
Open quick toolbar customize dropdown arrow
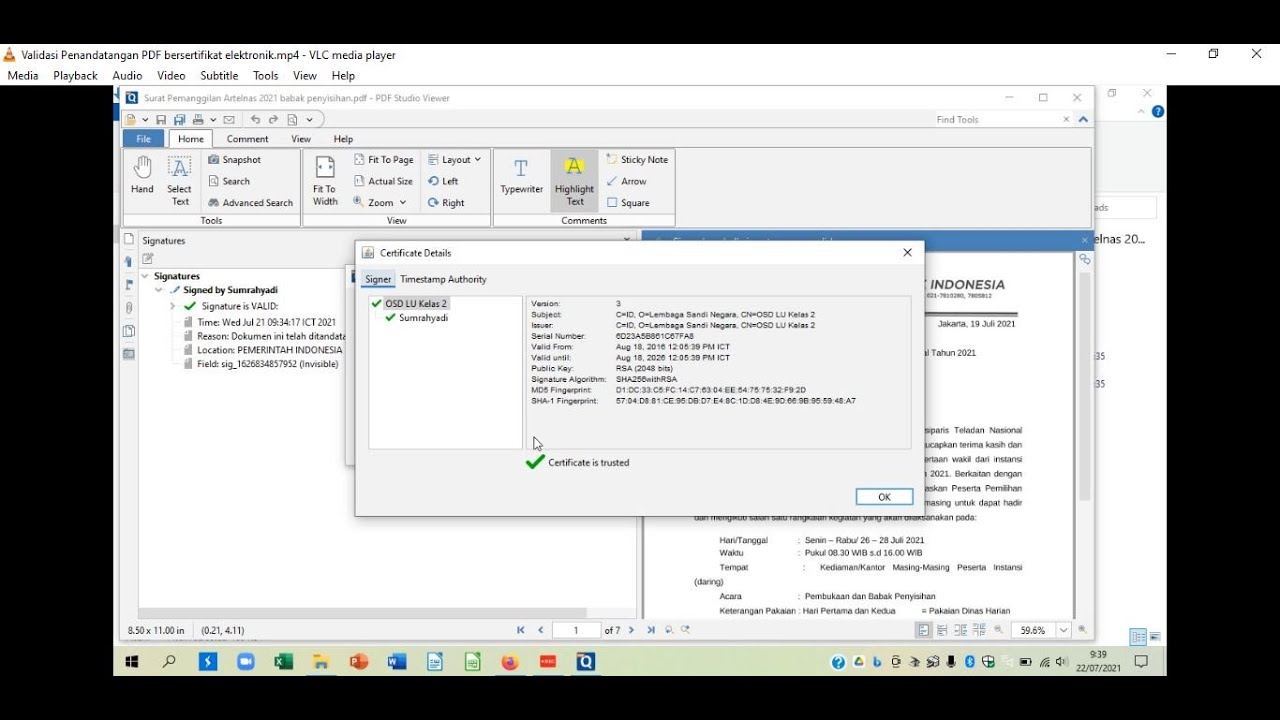[310, 120]
